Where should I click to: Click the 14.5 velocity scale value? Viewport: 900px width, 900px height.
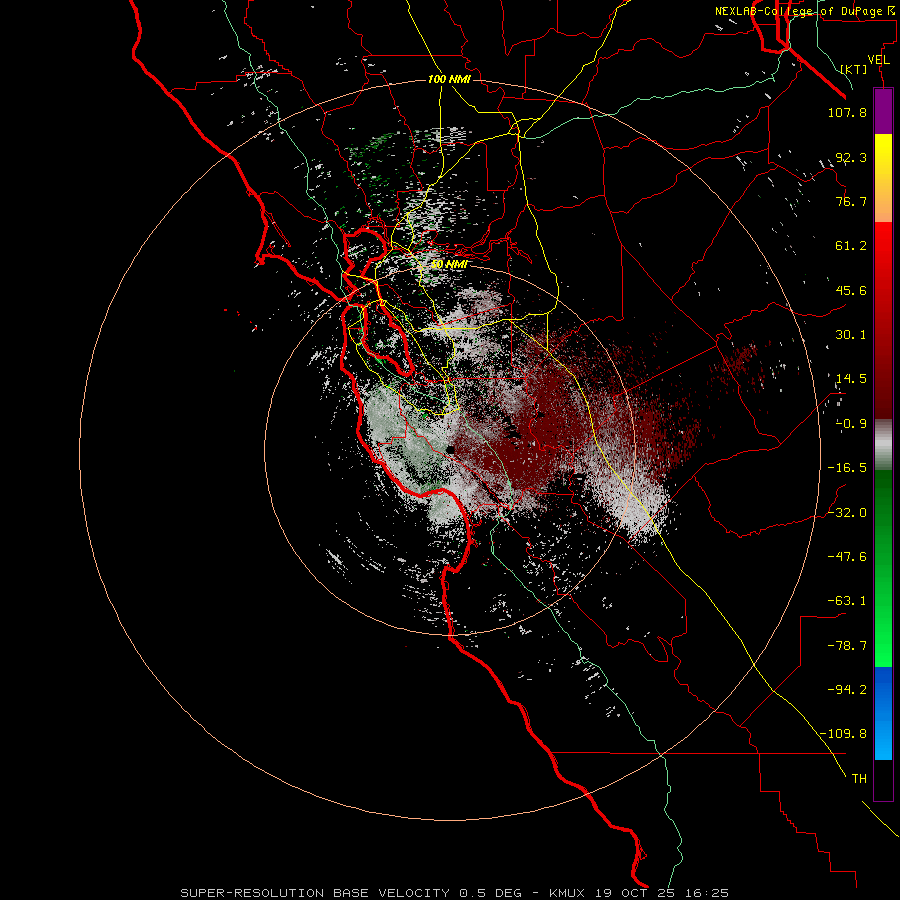click(x=851, y=379)
